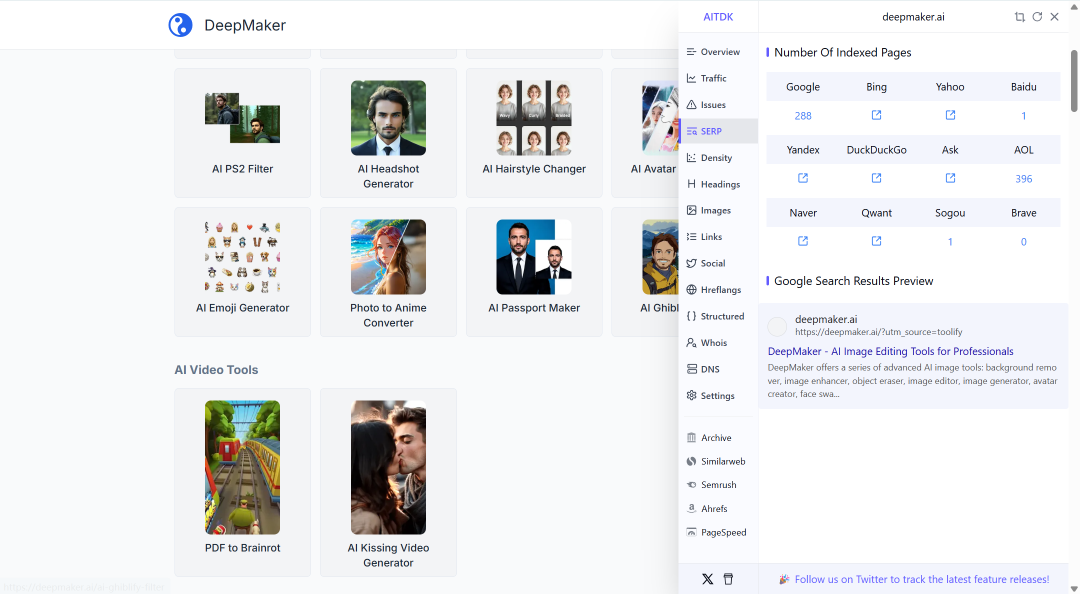Select the SERP sidebar item
Screen dimensions: 1080x594
[718, 131]
